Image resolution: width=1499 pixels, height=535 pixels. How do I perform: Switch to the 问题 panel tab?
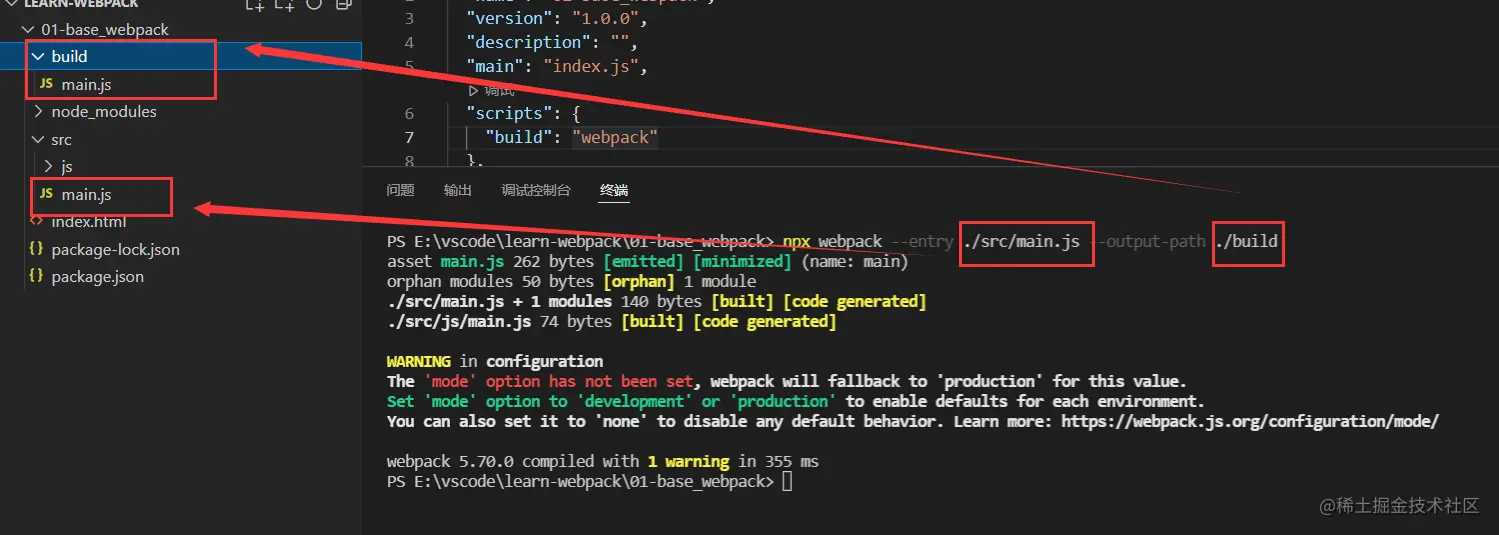pos(401,190)
